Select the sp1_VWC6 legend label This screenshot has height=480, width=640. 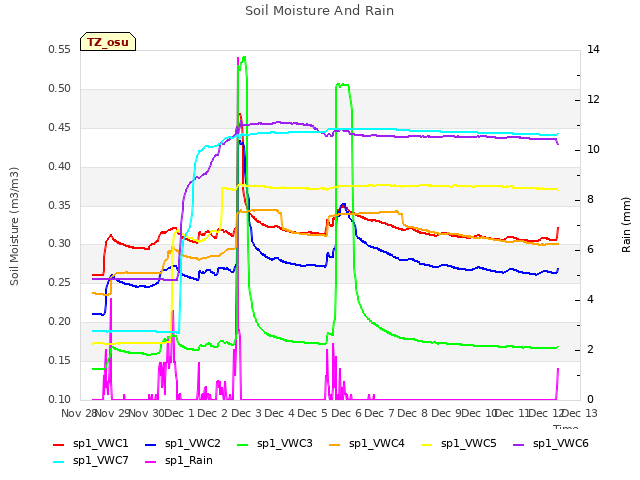(x=560, y=444)
